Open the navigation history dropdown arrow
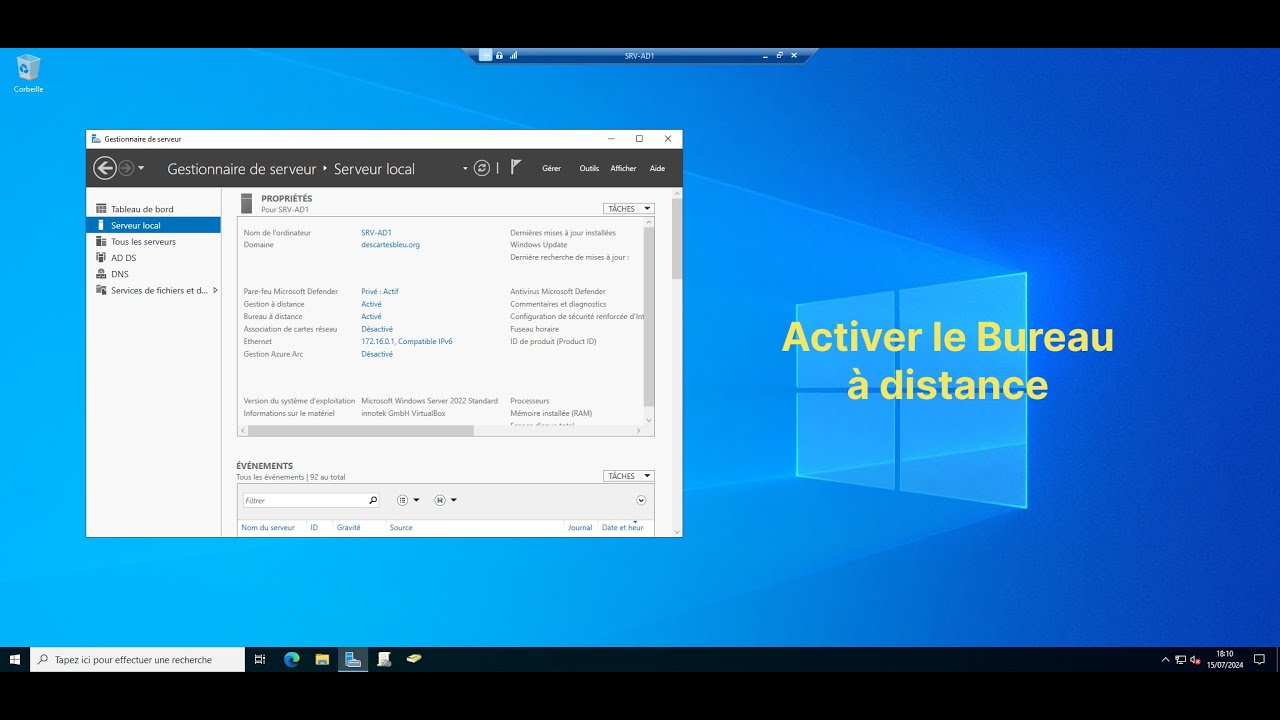 pos(141,168)
